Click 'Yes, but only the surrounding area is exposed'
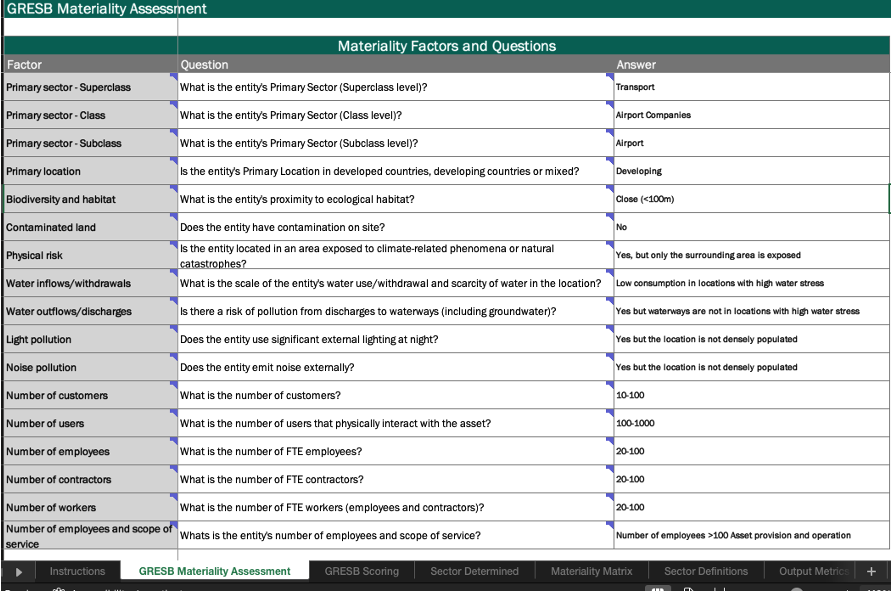 (752, 255)
